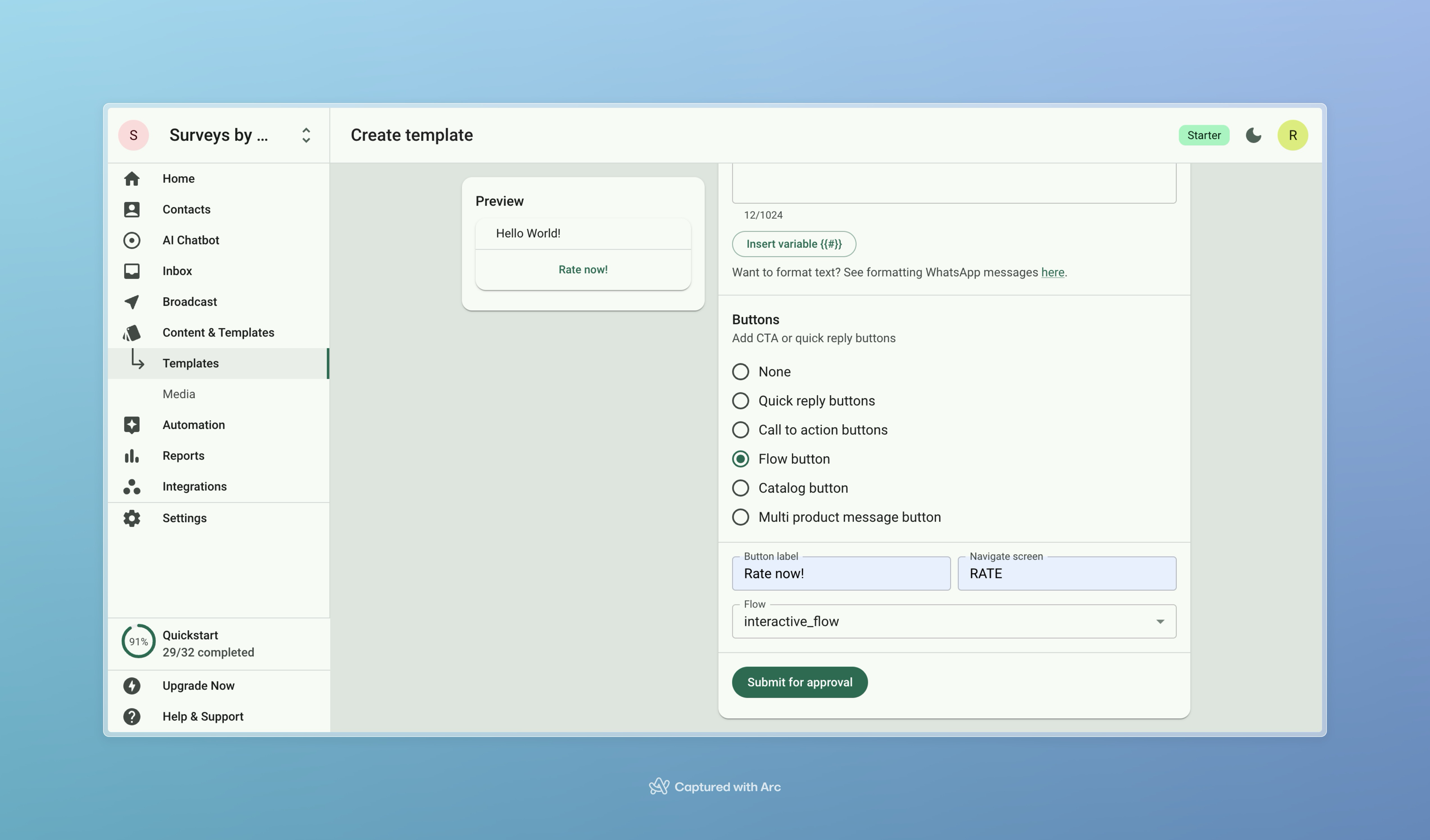Click the Automation sparkle icon

(132, 425)
